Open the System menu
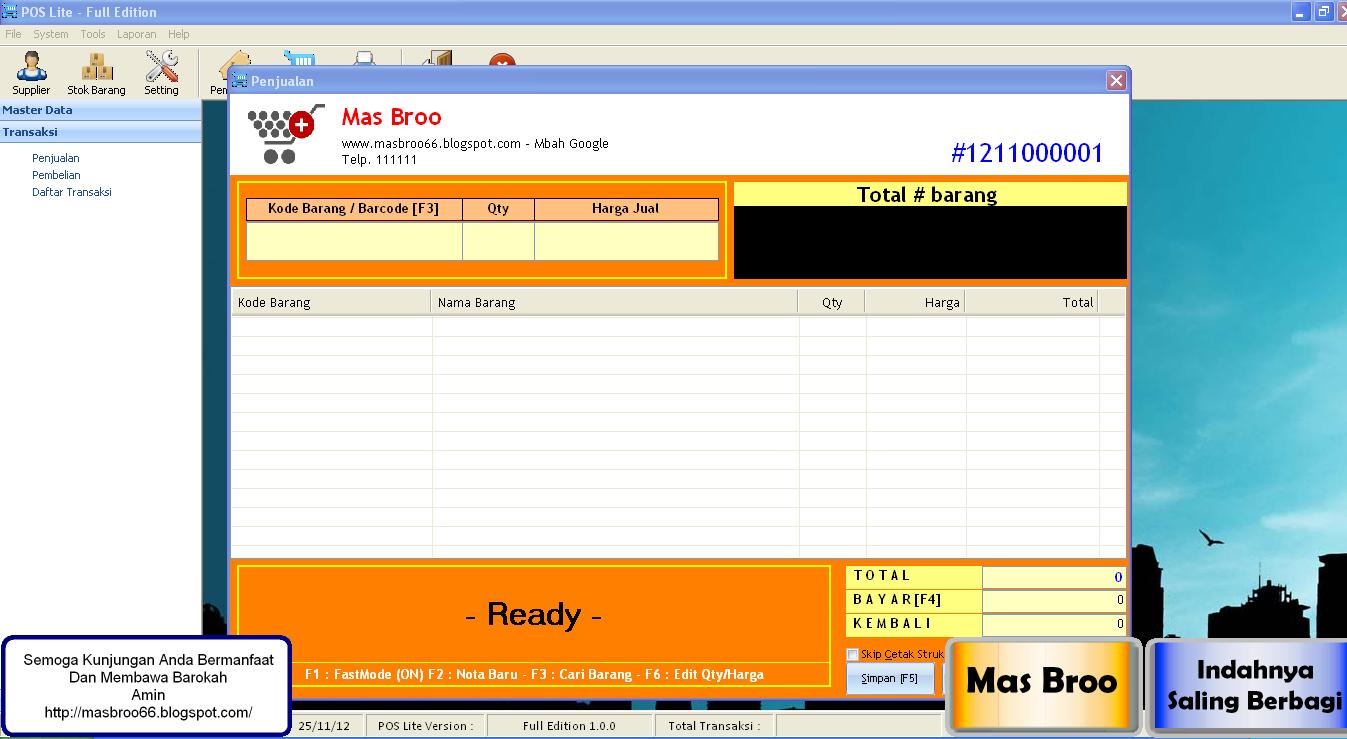Image resolution: width=1347 pixels, height=739 pixels. [x=50, y=33]
